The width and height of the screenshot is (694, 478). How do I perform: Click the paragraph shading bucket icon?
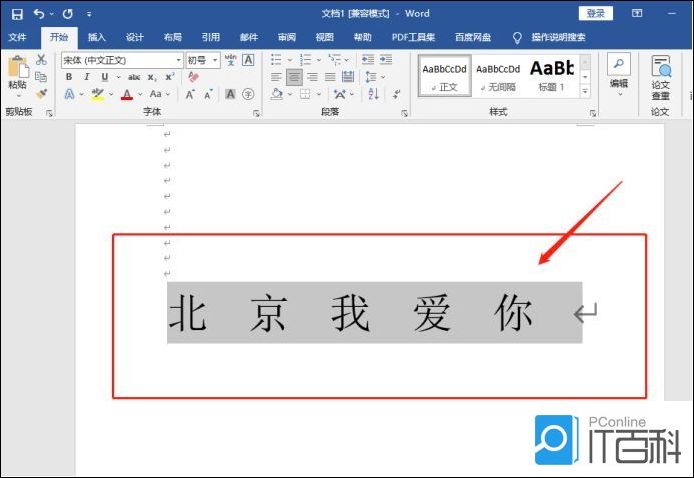click(277, 94)
